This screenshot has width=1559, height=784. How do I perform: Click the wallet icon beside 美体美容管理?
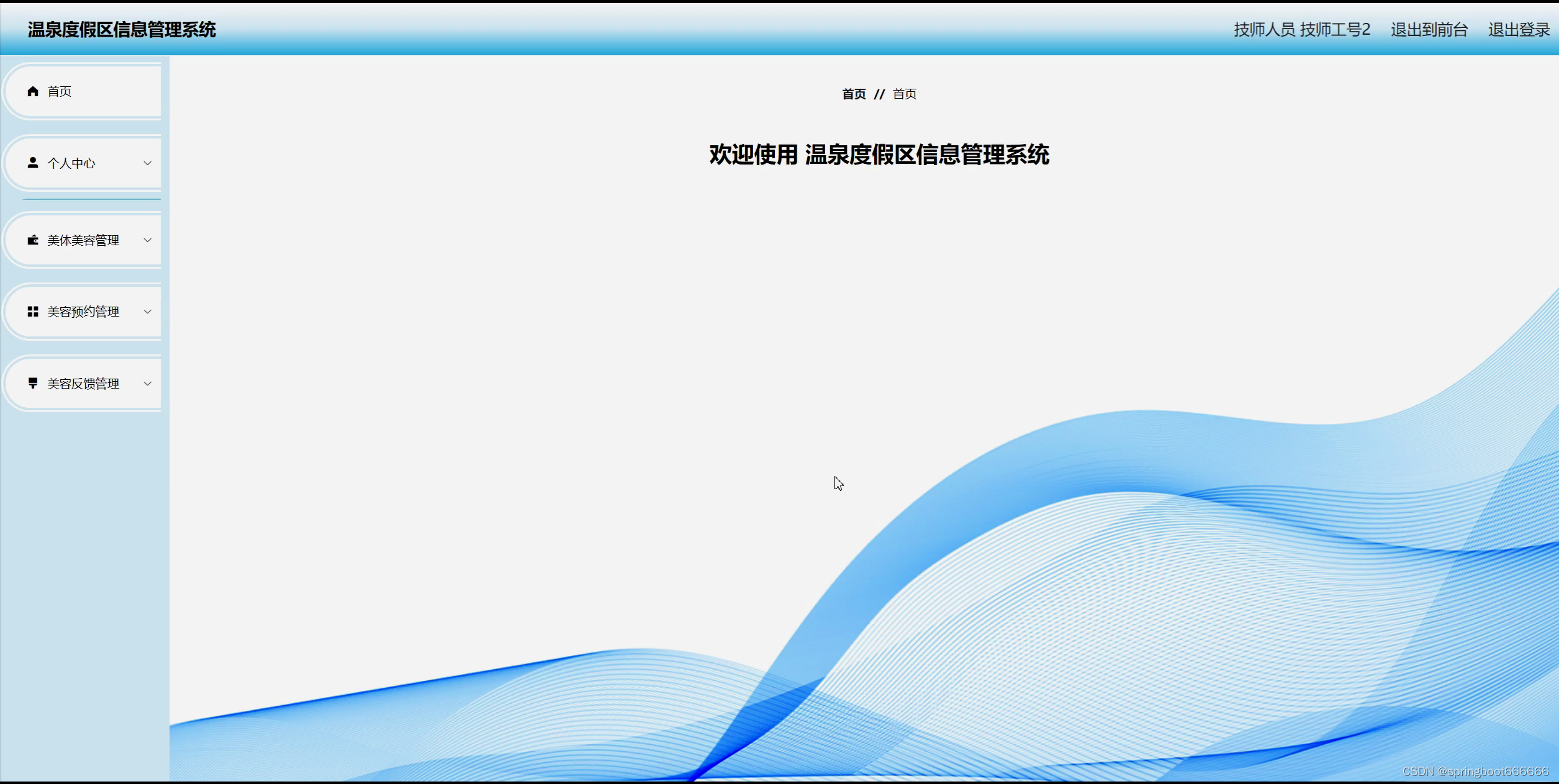click(x=33, y=240)
